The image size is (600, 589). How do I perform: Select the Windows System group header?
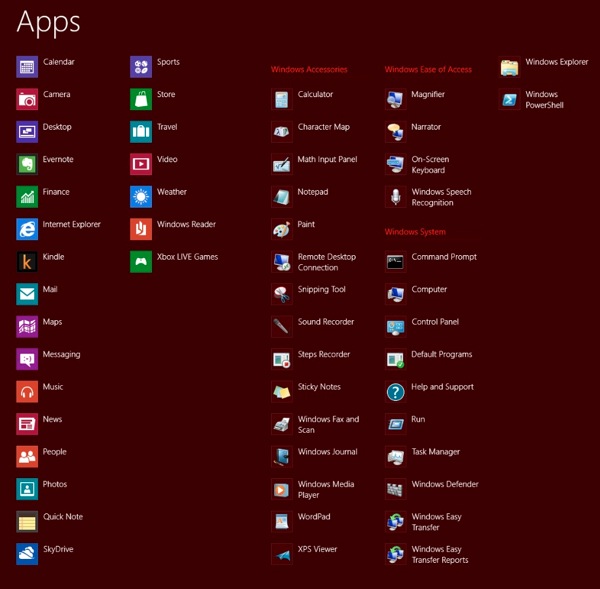click(x=415, y=232)
